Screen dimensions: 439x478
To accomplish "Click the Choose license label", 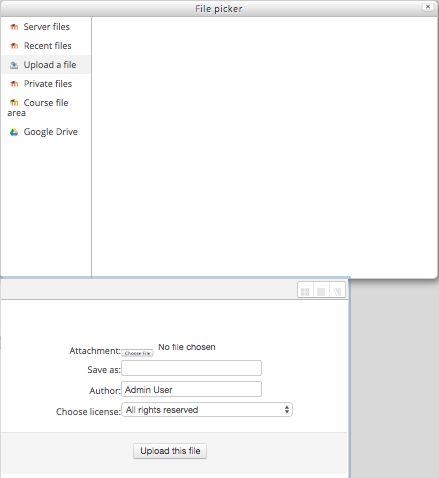I will [88, 412].
